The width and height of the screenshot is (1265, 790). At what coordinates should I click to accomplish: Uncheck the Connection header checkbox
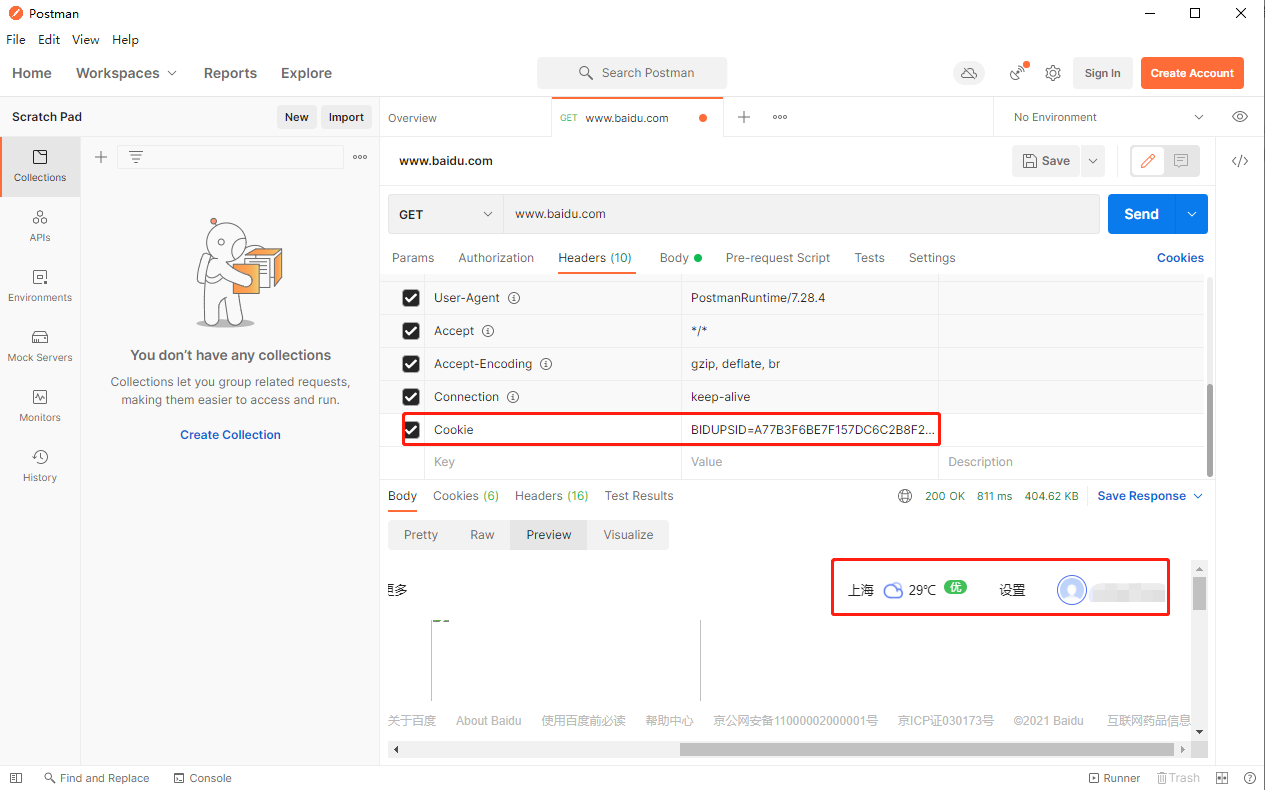411,397
